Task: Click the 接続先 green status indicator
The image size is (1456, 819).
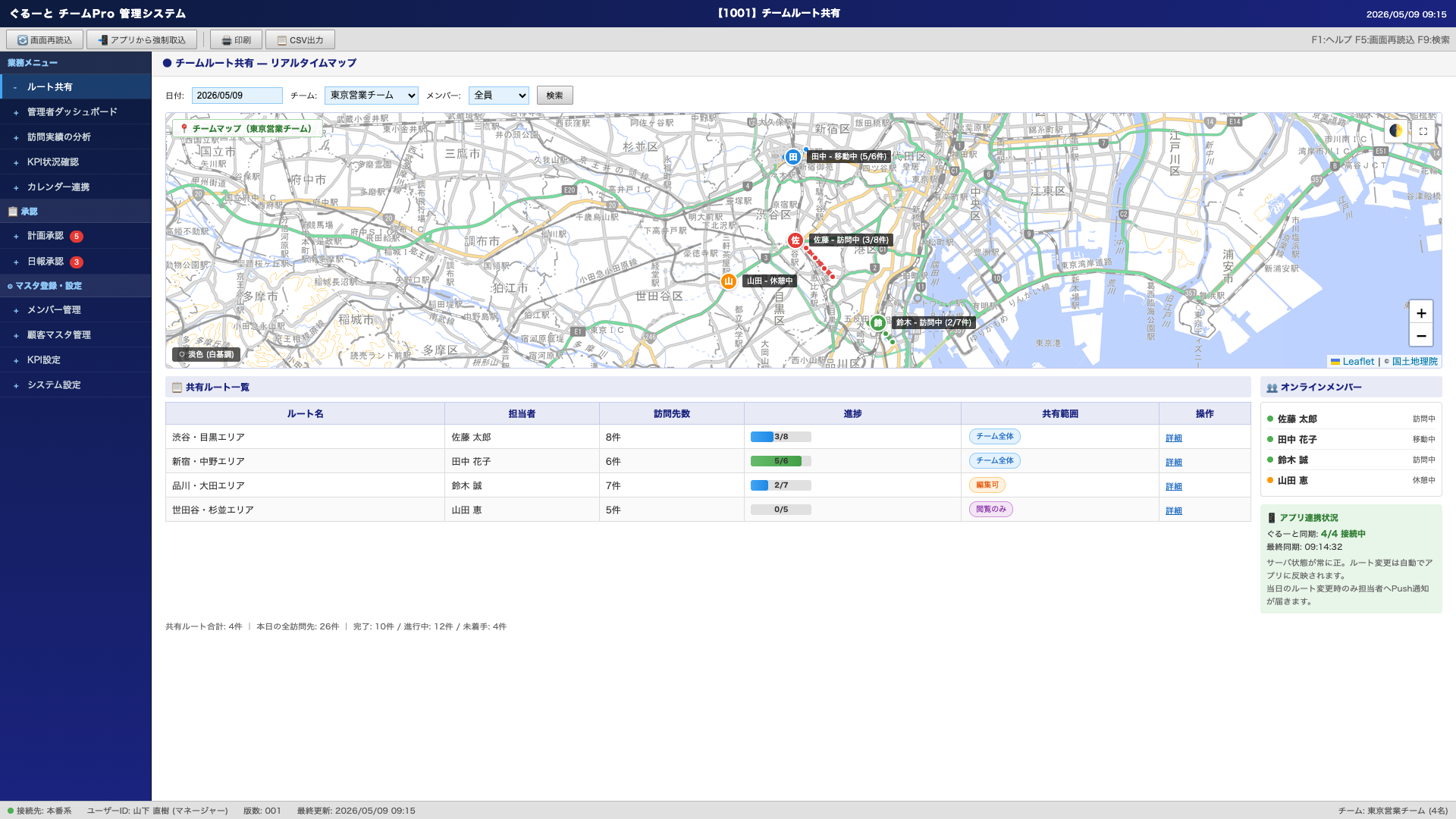Action: click(11, 811)
